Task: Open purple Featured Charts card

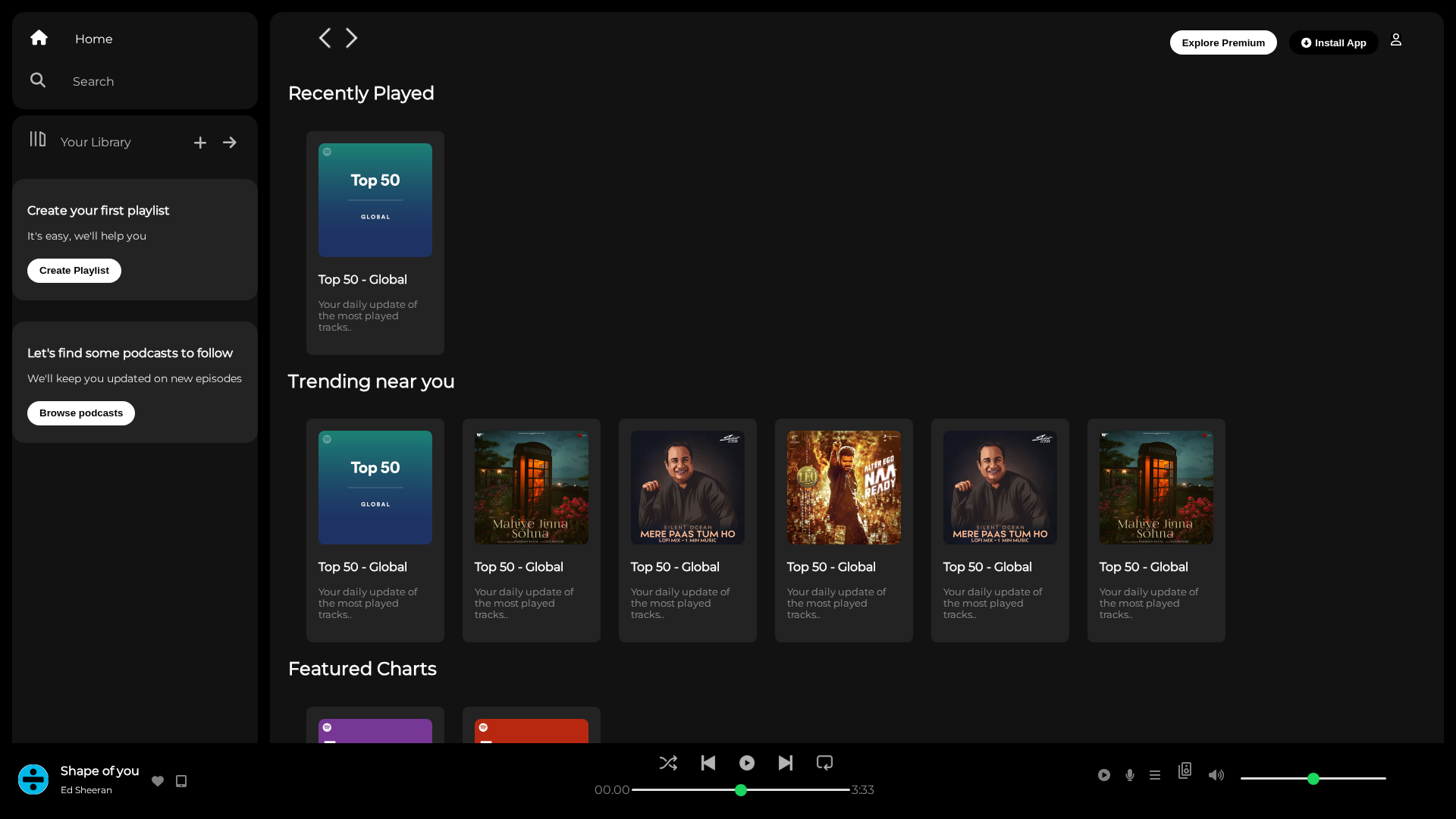Action: pyautogui.click(x=375, y=726)
